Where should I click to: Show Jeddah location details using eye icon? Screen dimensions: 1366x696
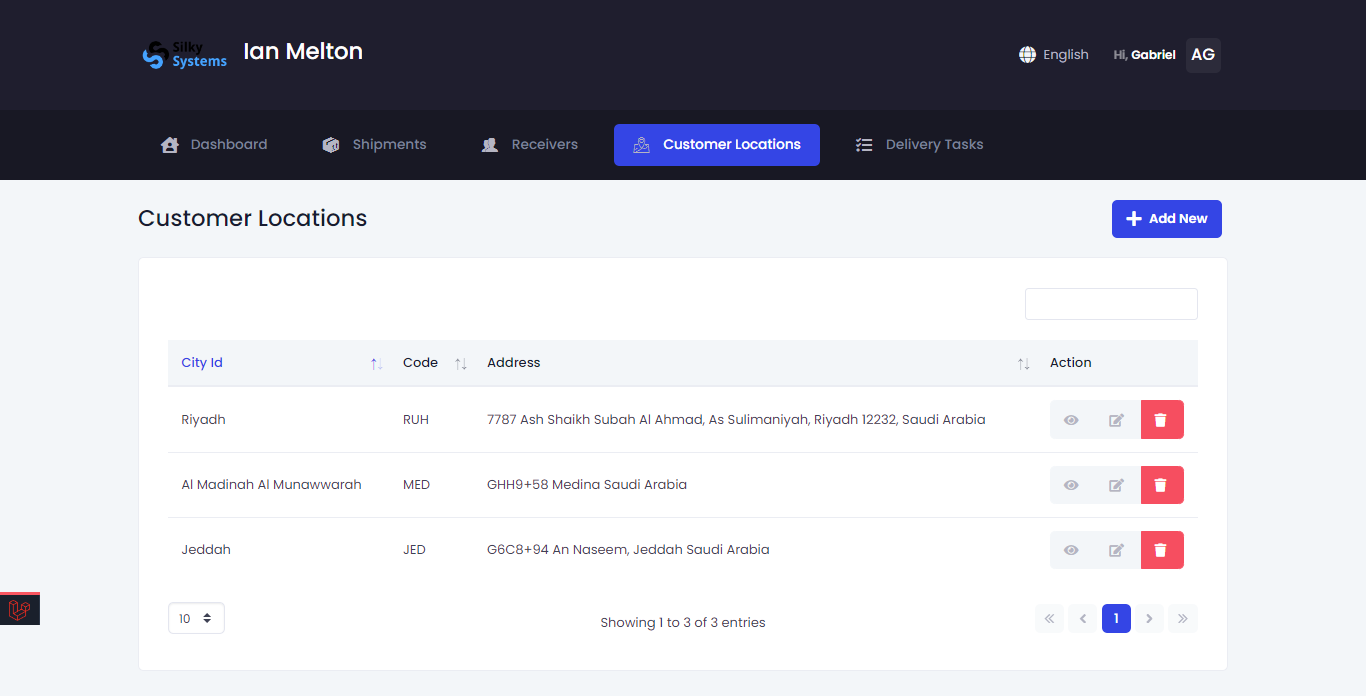(x=1071, y=550)
